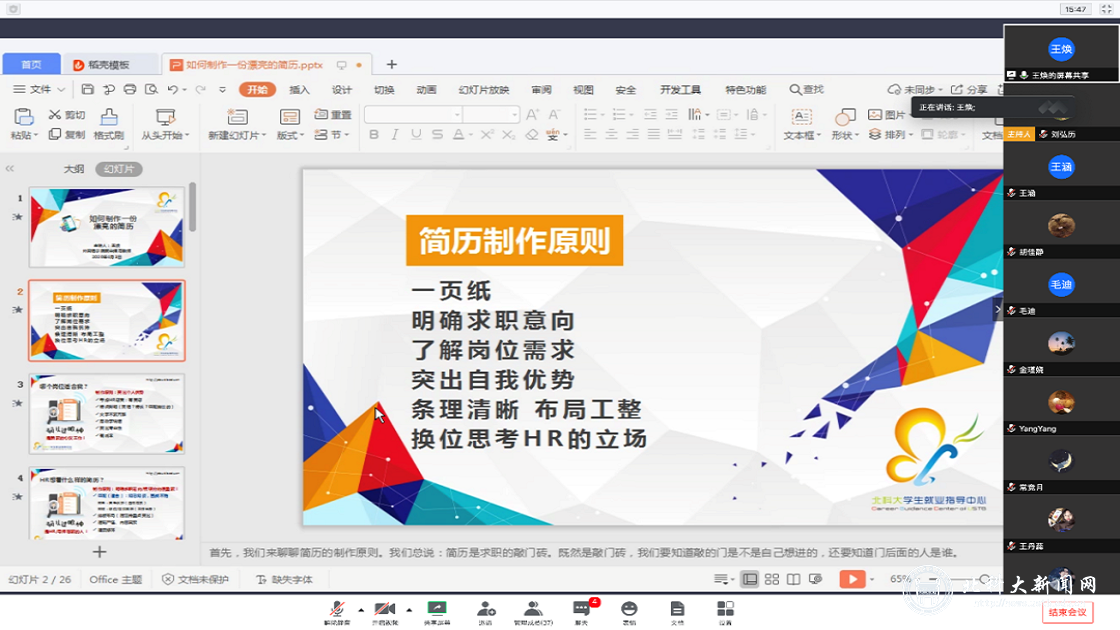Toggle Italic formatting
The image size is (1120, 630).
coord(394,134)
